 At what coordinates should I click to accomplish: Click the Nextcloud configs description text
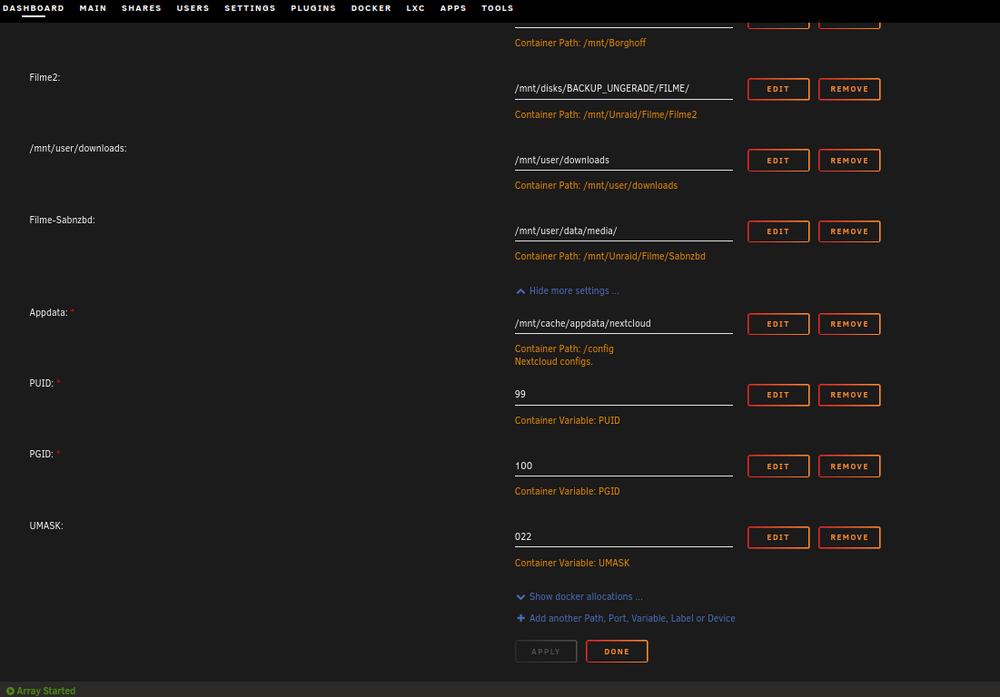click(x=554, y=362)
